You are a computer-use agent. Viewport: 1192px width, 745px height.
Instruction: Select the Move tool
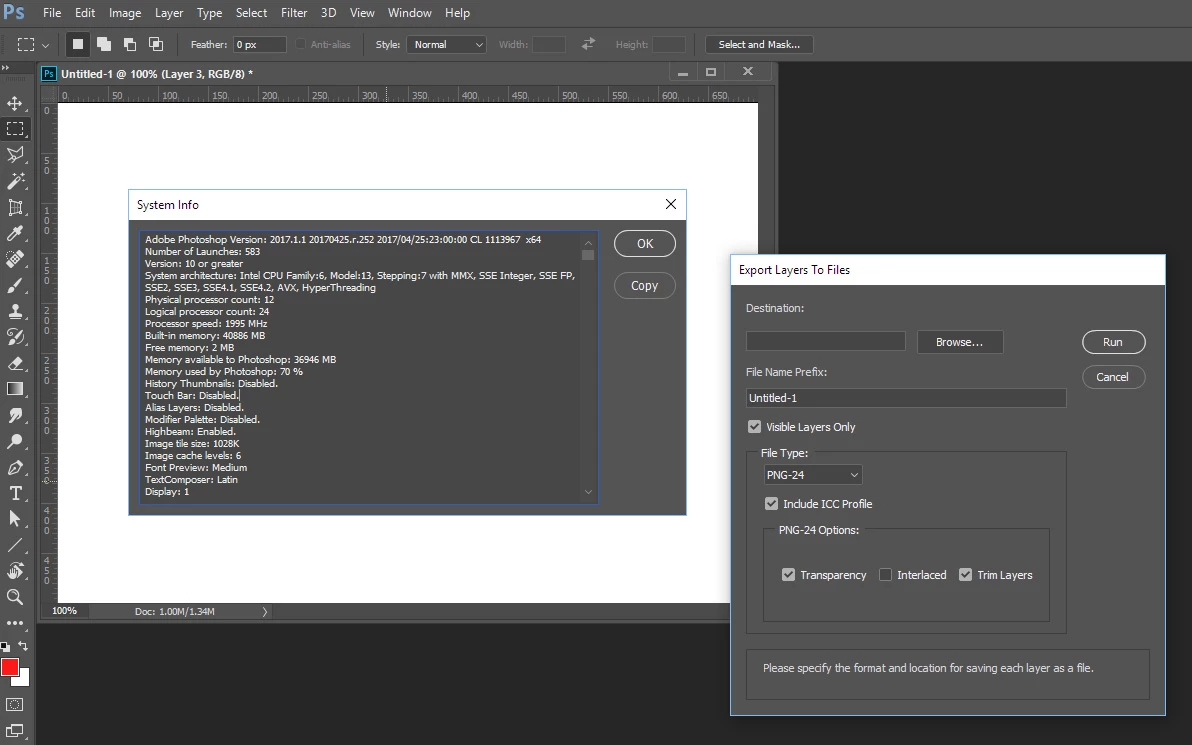[14, 103]
